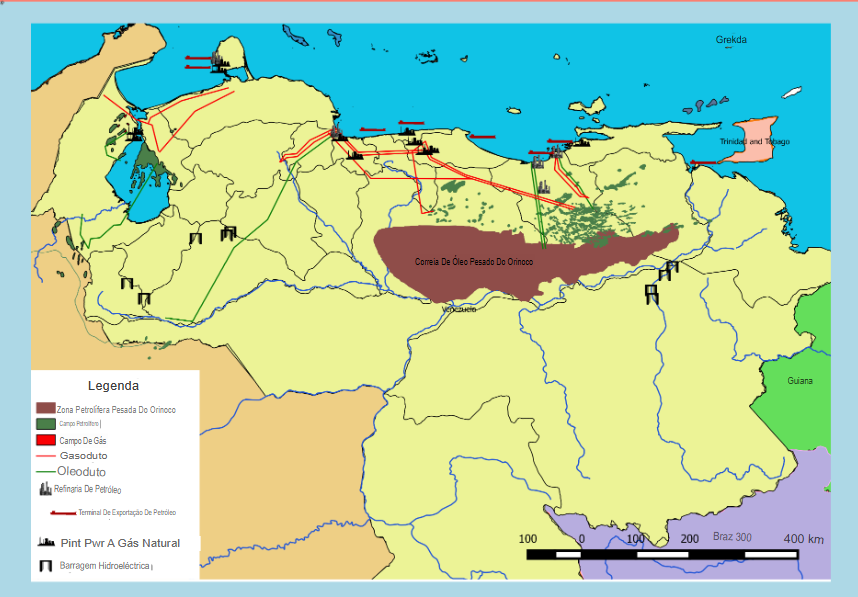
Task: Click the Guiana territory label
Action: (x=800, y=381)
